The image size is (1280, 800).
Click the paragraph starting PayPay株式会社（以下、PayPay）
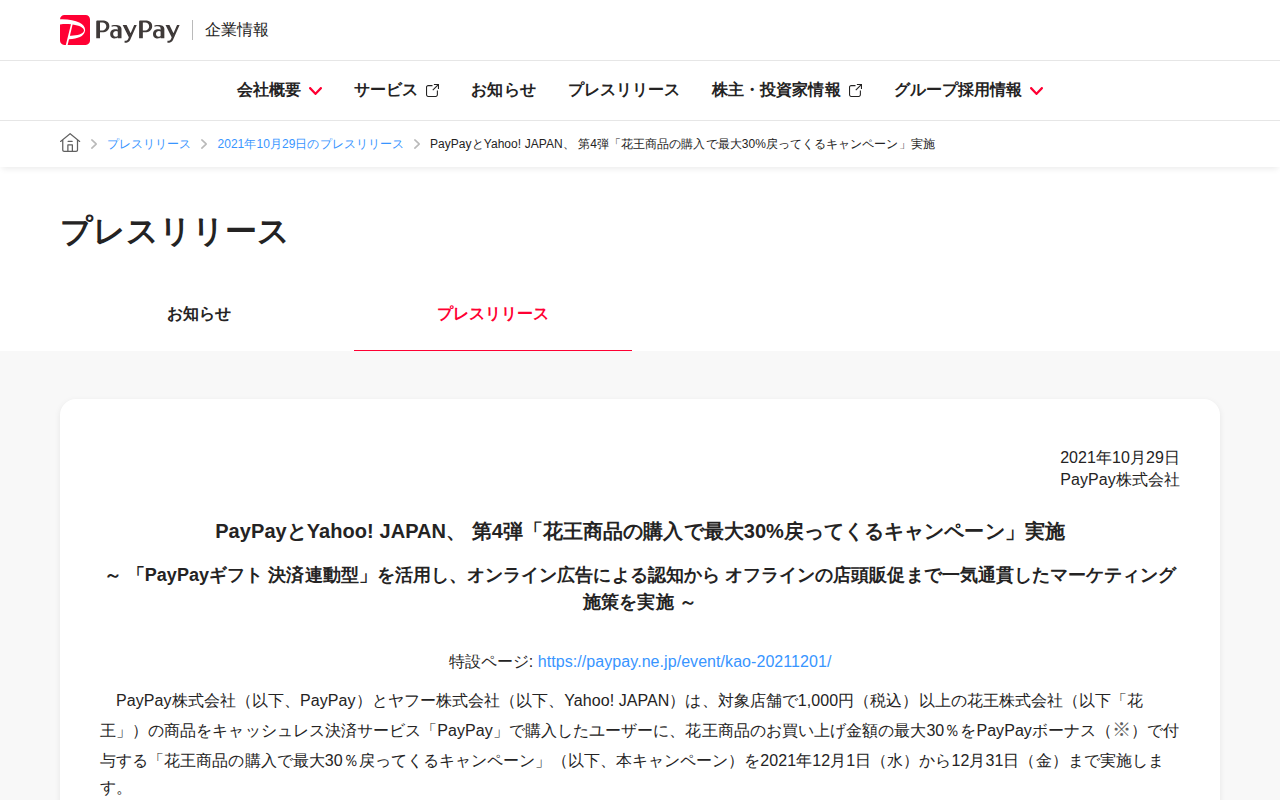640,745
